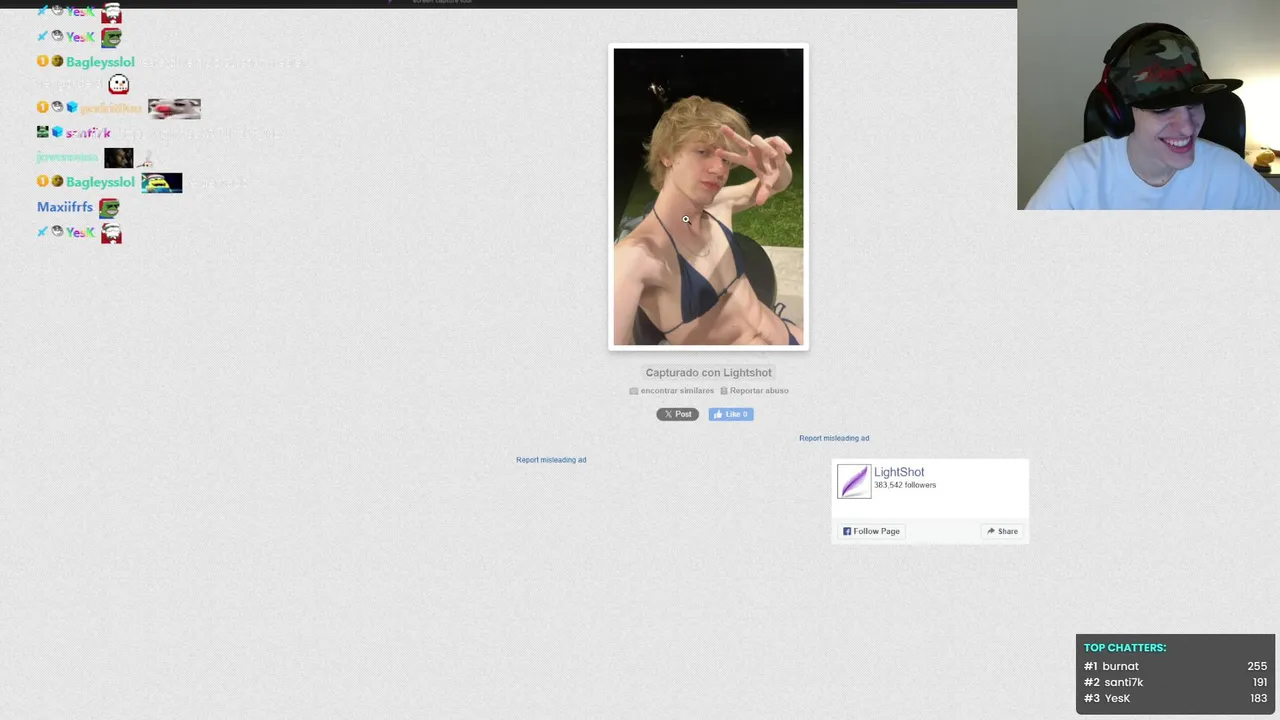Click the '383,542 followers' text
Image resolution: width=1280 pixels, height=720 pixels.
[905, 485]
